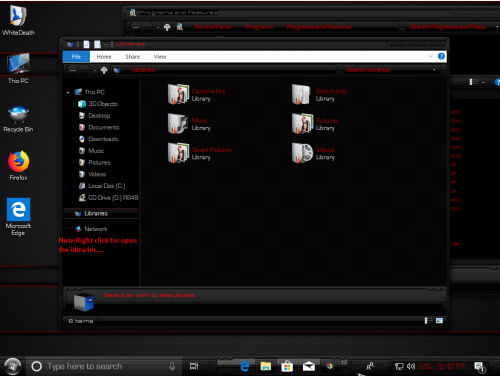Click microphone icon in taskbar search

(x=172, y=366)
